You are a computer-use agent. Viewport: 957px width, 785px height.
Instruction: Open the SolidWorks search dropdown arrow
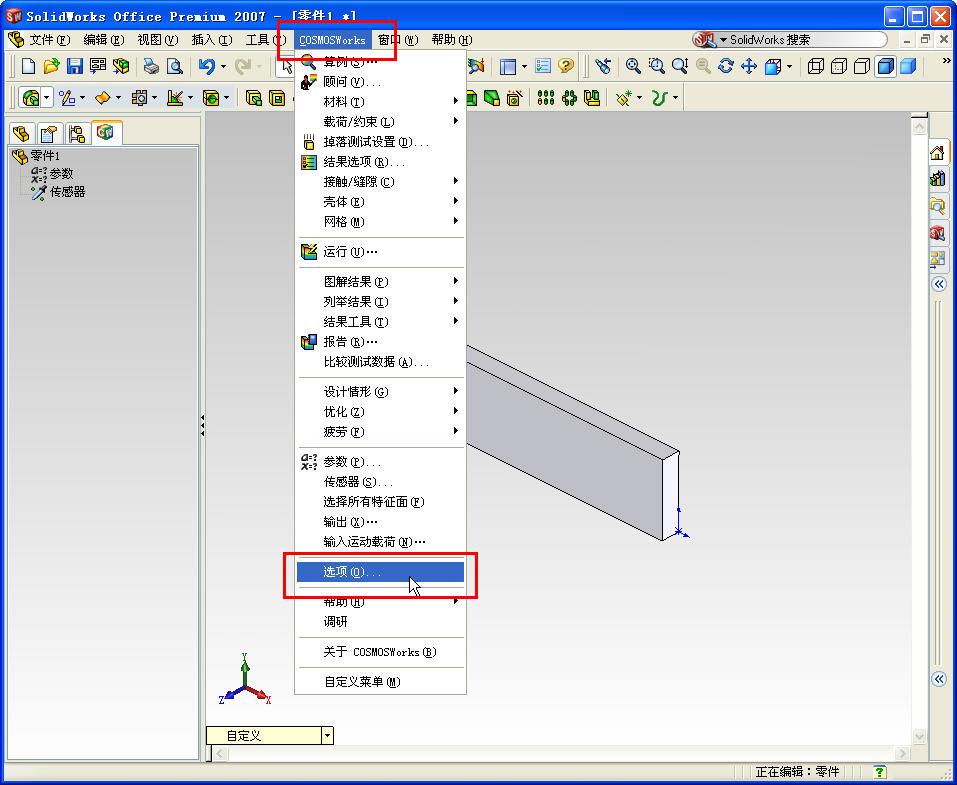point(724,40)
